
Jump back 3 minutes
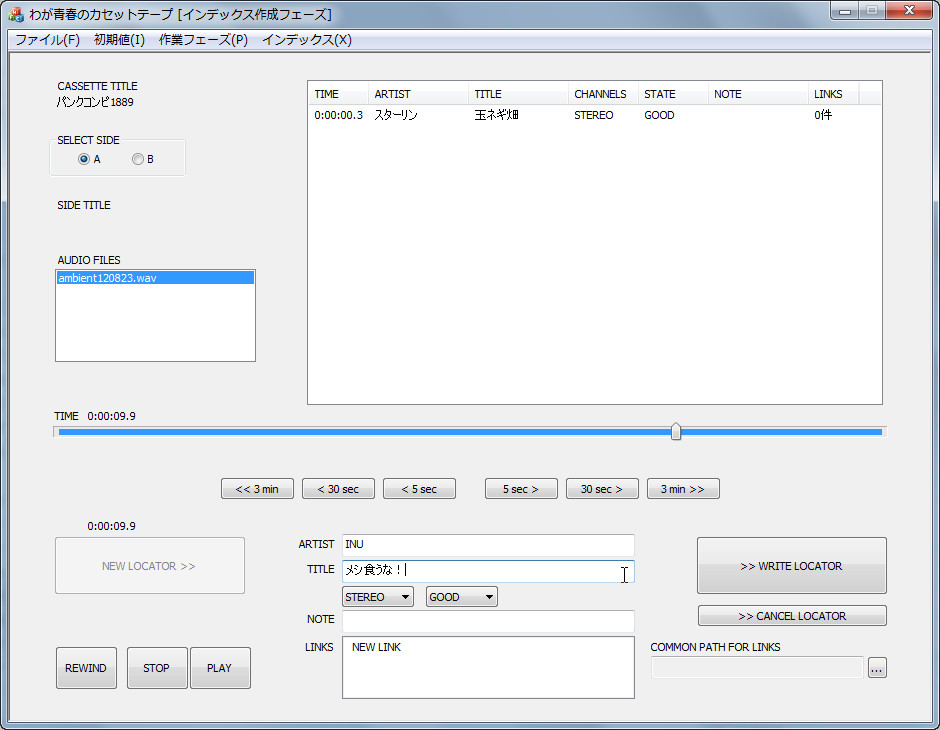257,488
